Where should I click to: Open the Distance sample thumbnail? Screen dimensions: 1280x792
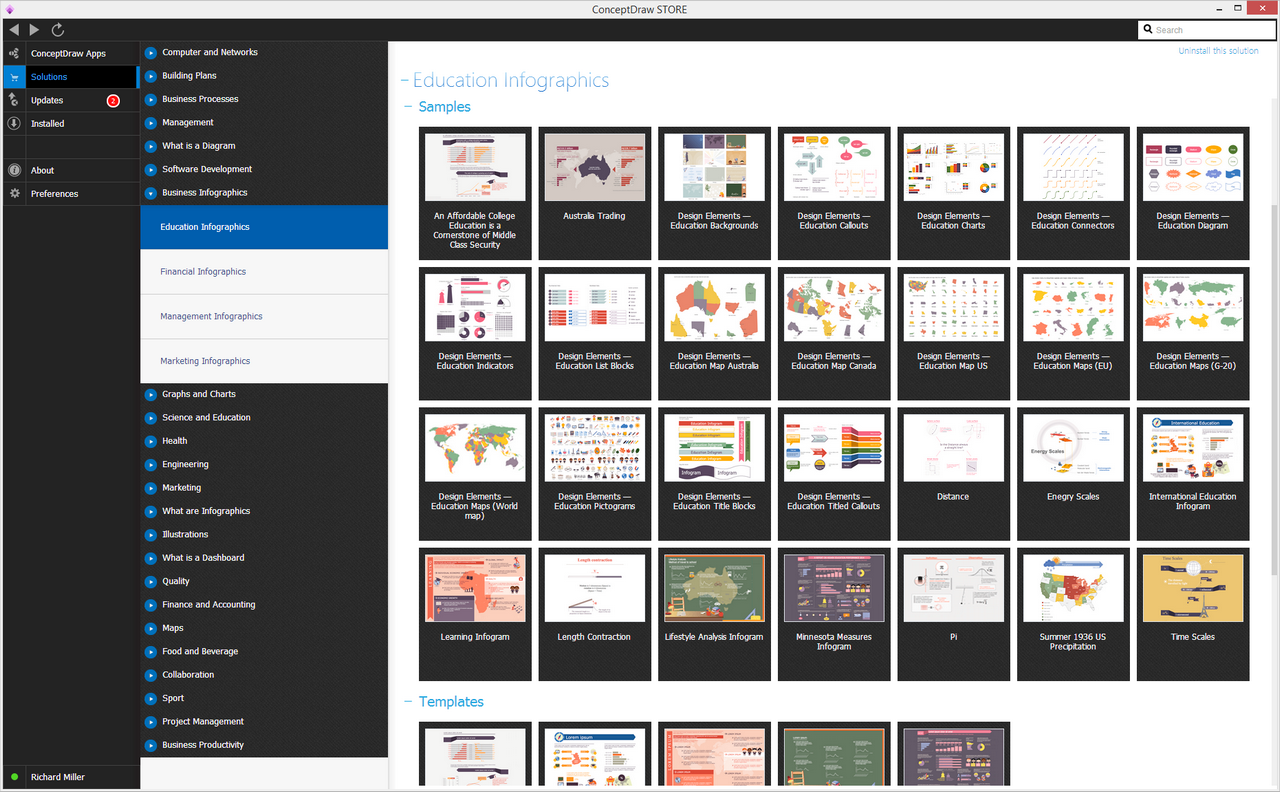(x=953, y=474)
